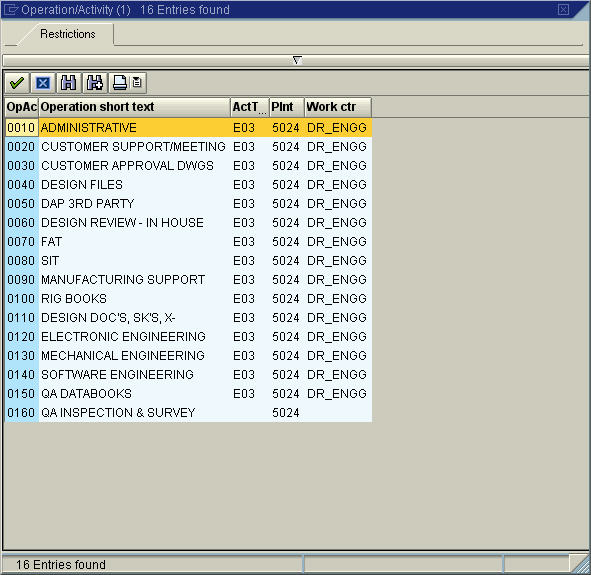
Task: Pick MANUFACTURING SUPPORT operation
Action: (x=188, y=280)
